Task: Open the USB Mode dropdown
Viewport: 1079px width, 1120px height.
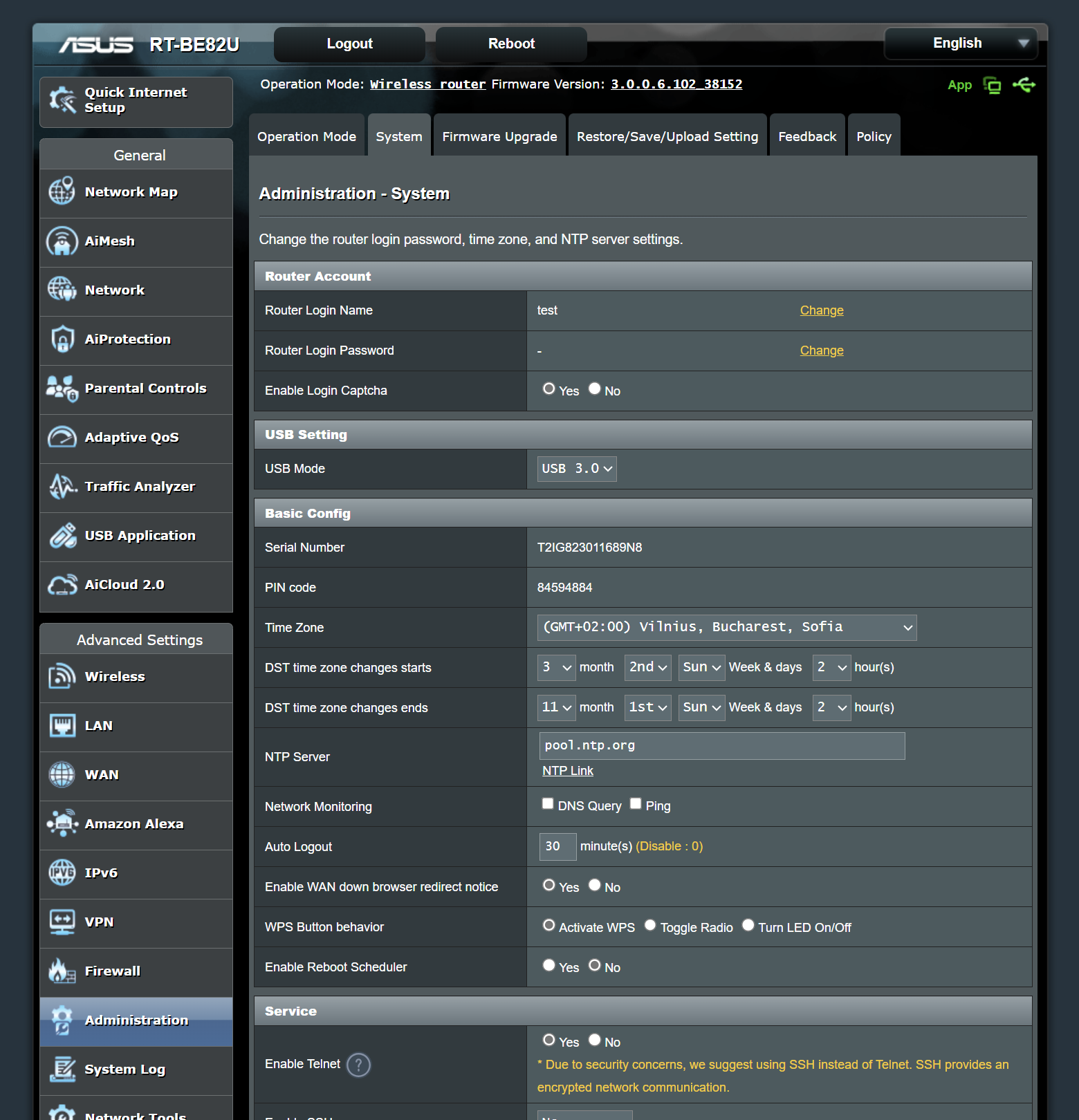Action: tap(577, 469)
